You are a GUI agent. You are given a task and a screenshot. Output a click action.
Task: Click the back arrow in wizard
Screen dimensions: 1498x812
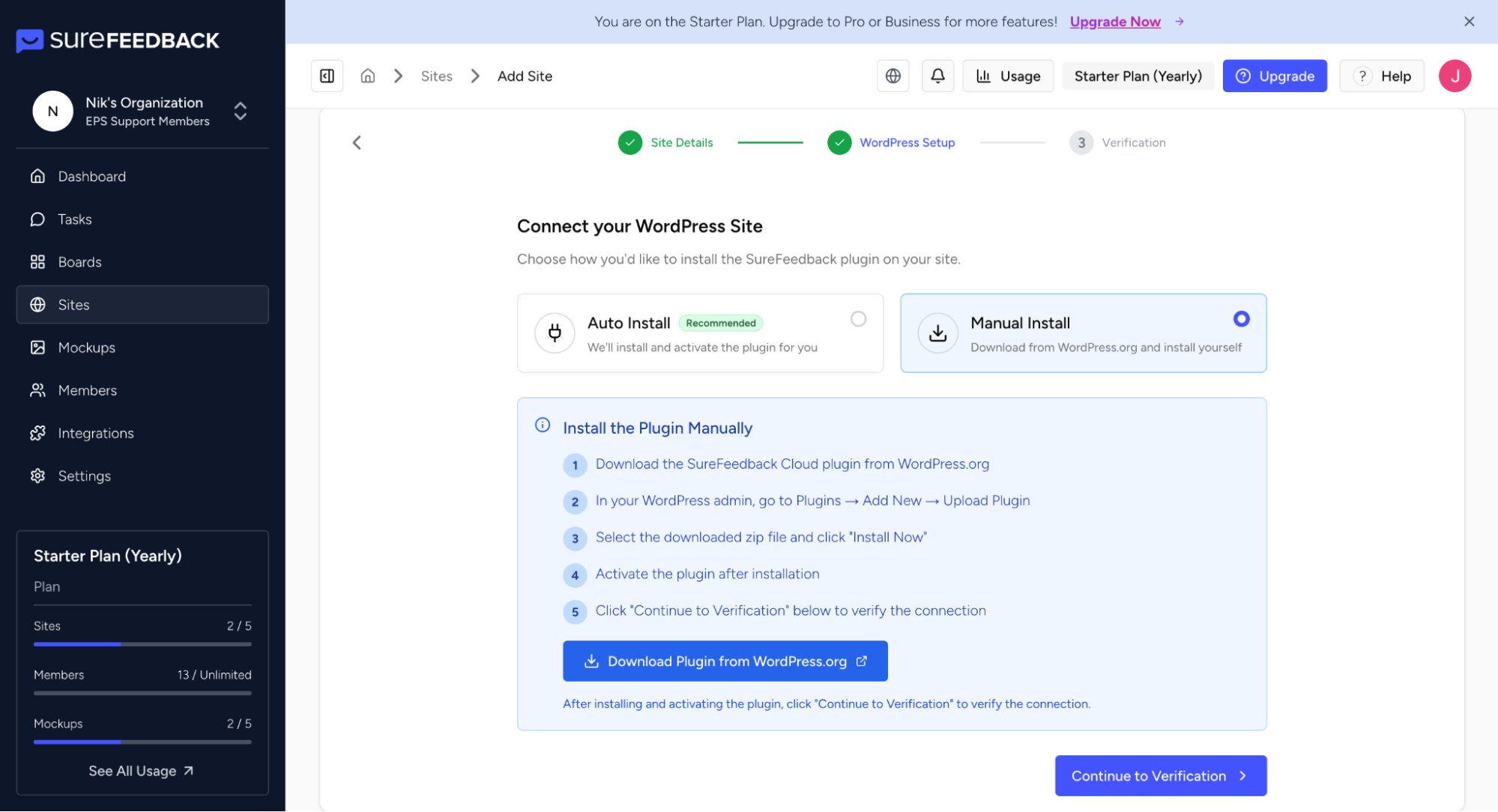[357, 142]
